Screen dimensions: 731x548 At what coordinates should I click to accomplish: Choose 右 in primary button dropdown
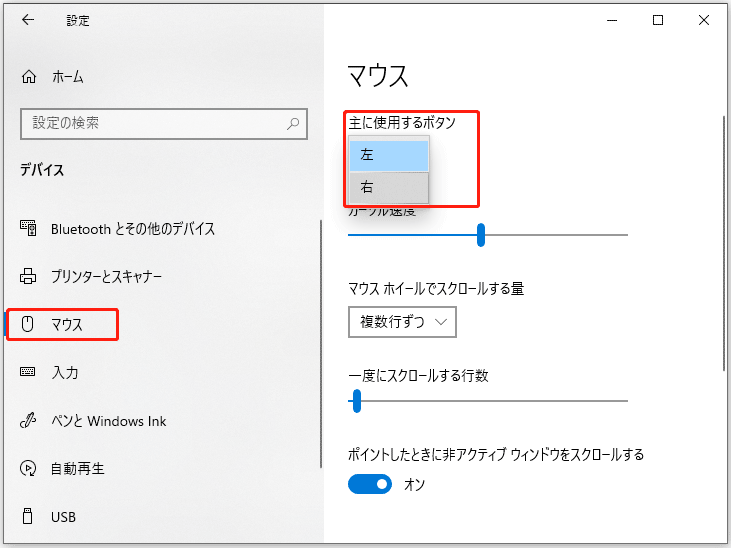389,187
